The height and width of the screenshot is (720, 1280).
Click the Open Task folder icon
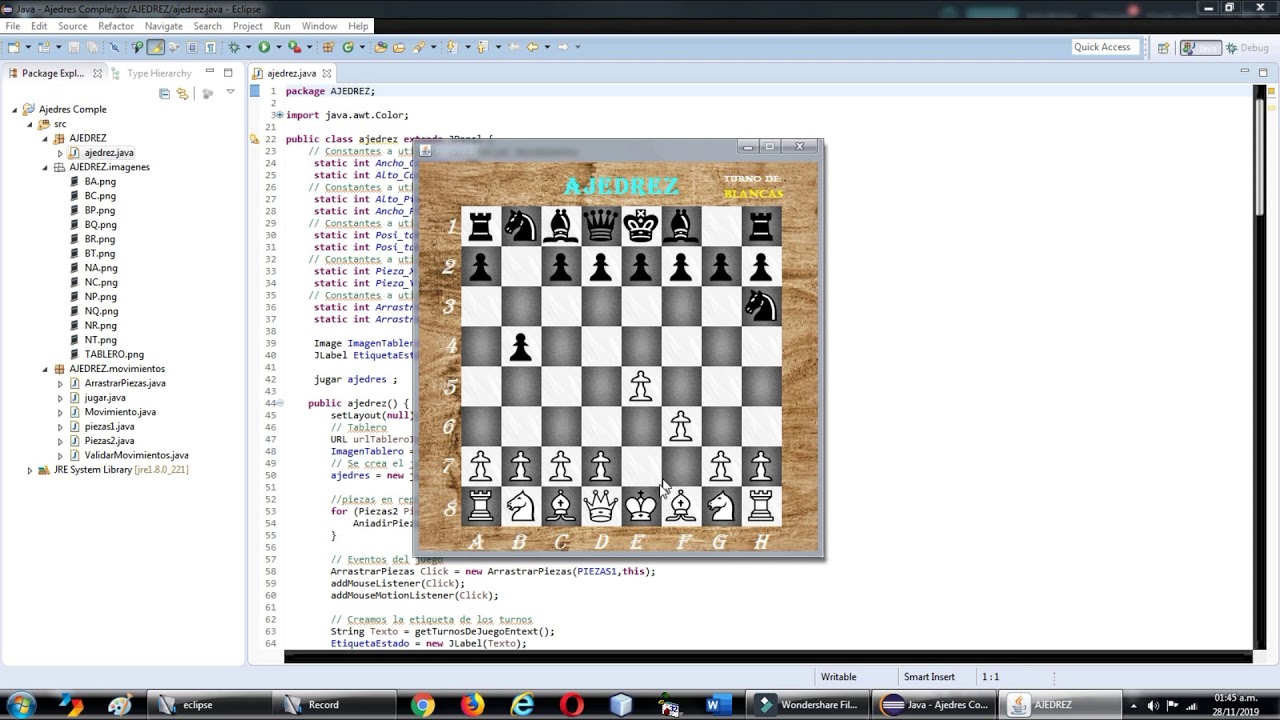(x=399, y=47)
